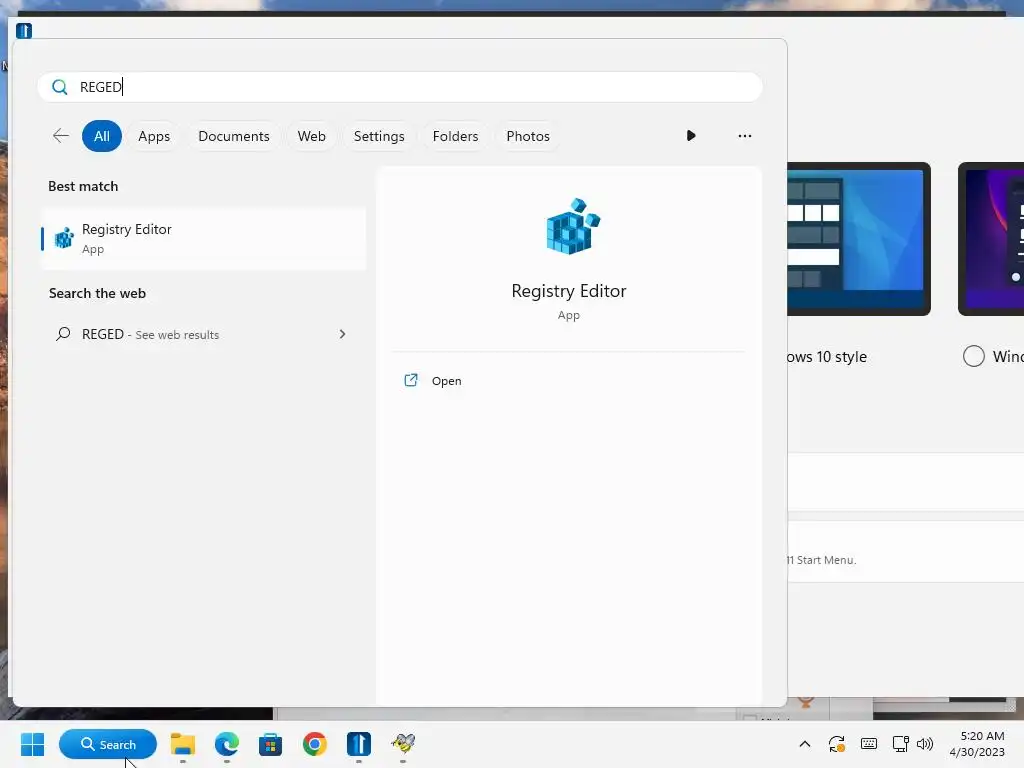1024x768 pixels.
Task: Open File Explorer from the taskbar
Action: point(183,744)
